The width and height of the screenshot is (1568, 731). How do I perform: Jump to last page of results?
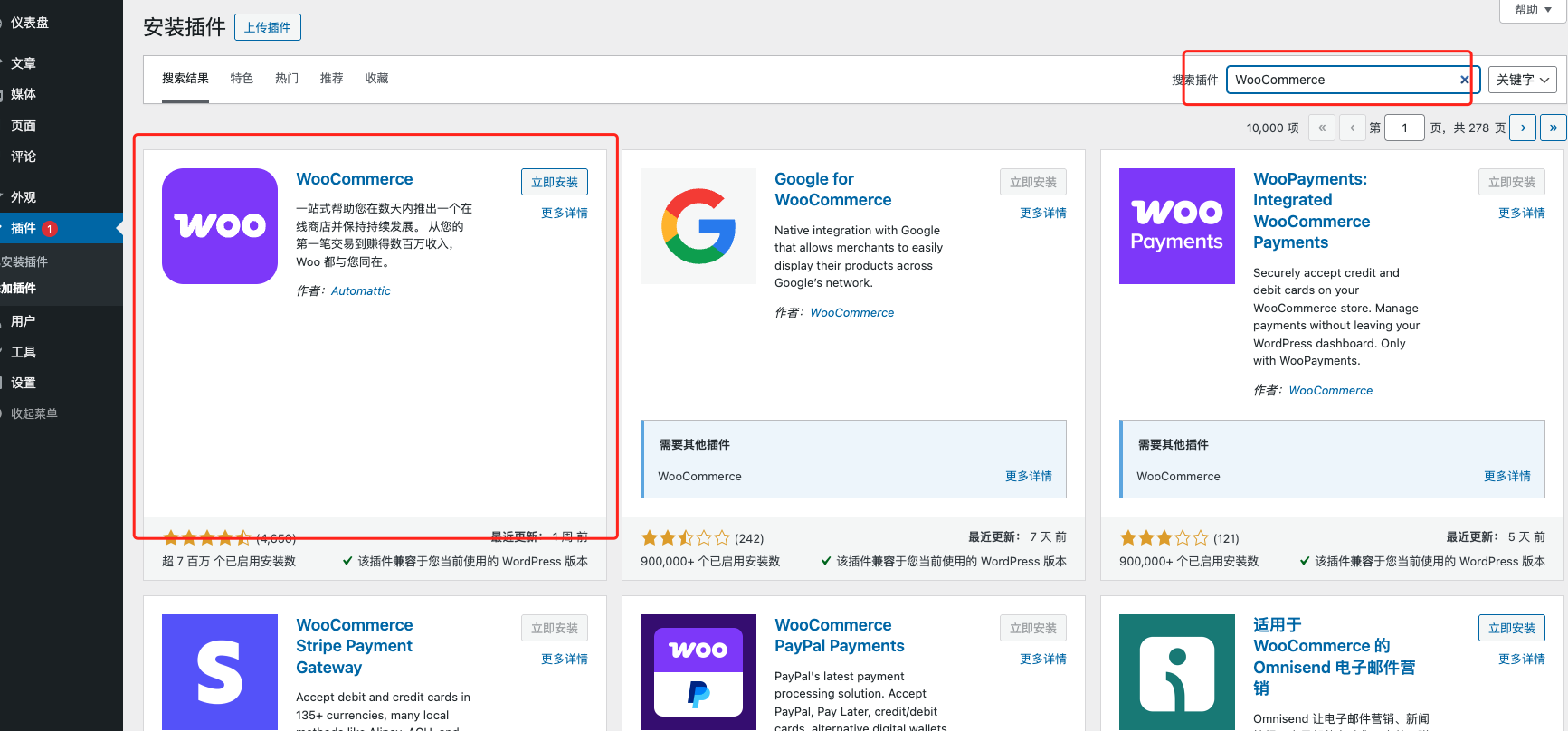click(1554, 128)
